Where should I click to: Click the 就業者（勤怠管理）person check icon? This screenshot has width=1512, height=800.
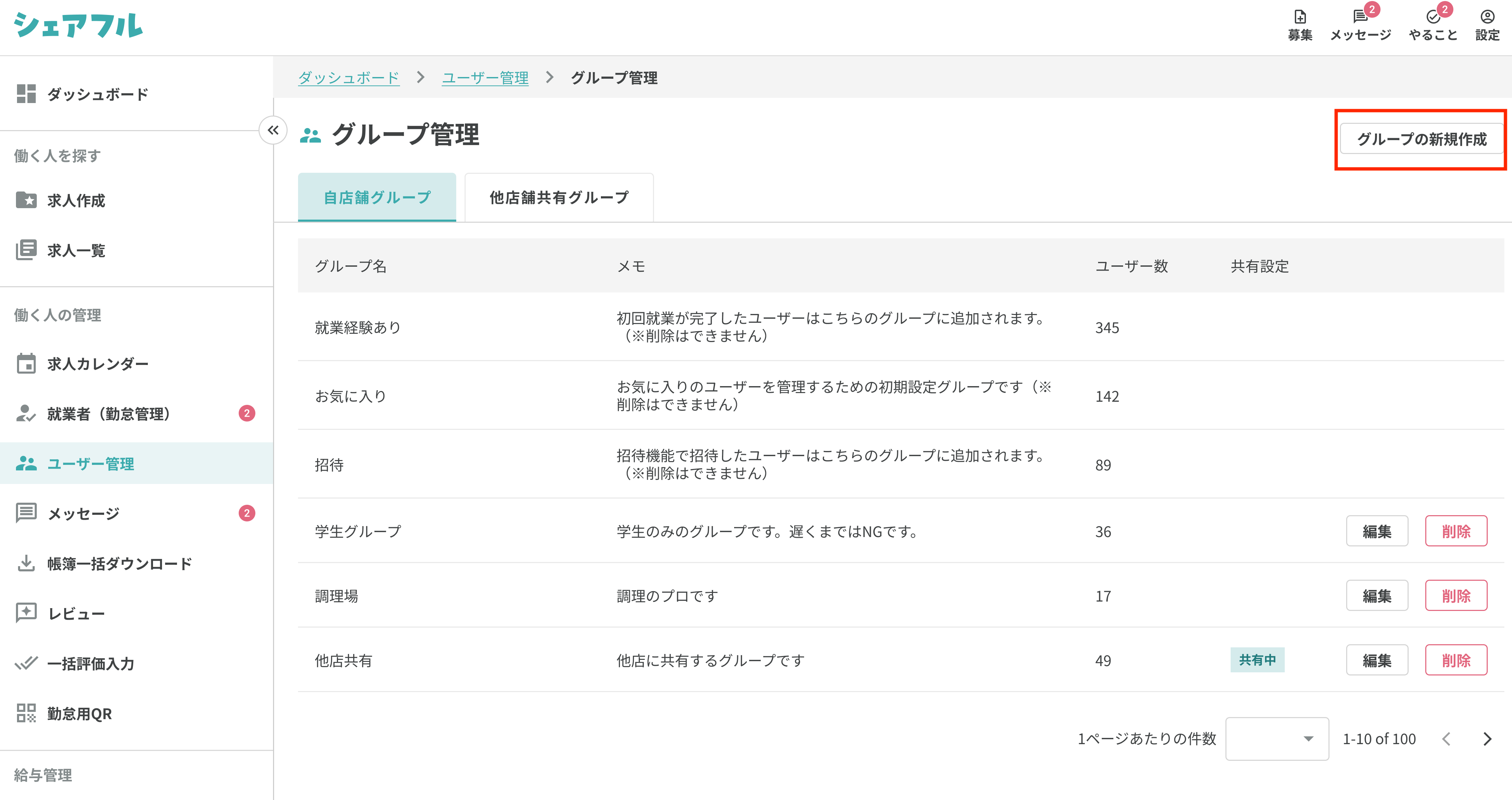[x=26, y=413]
